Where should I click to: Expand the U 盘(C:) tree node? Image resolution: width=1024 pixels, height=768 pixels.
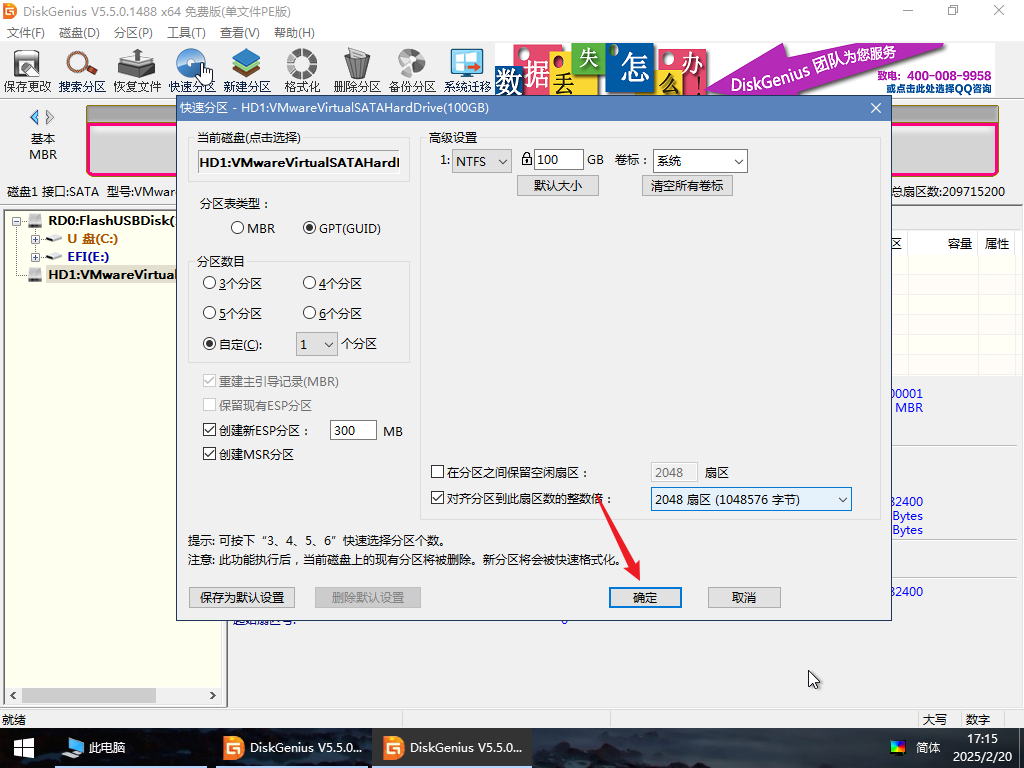coord(35,239)
